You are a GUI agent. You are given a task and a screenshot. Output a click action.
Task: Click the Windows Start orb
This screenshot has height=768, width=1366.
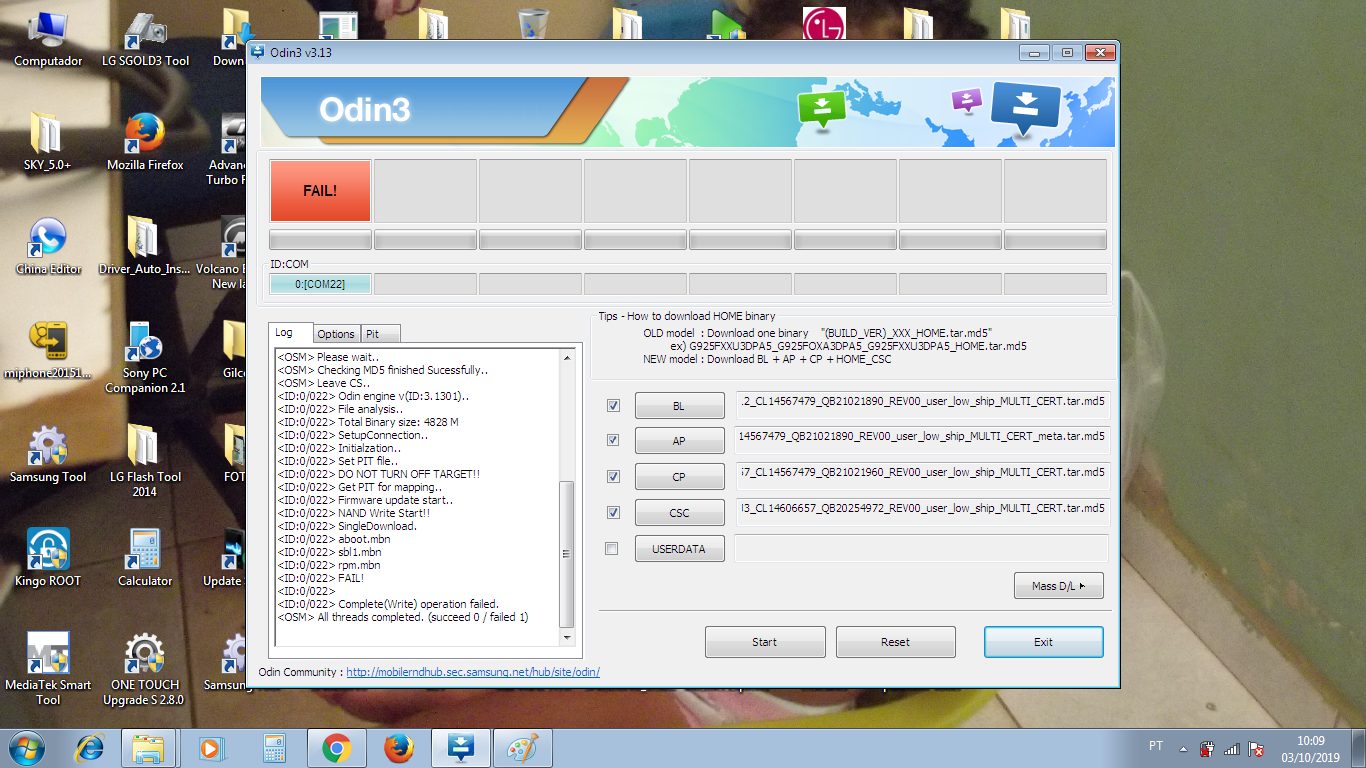click(x=27, y=748)
